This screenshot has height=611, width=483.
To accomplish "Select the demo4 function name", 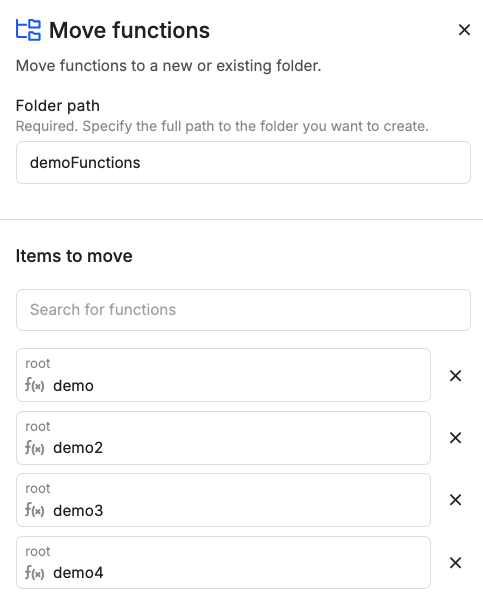I will (78, 573).
